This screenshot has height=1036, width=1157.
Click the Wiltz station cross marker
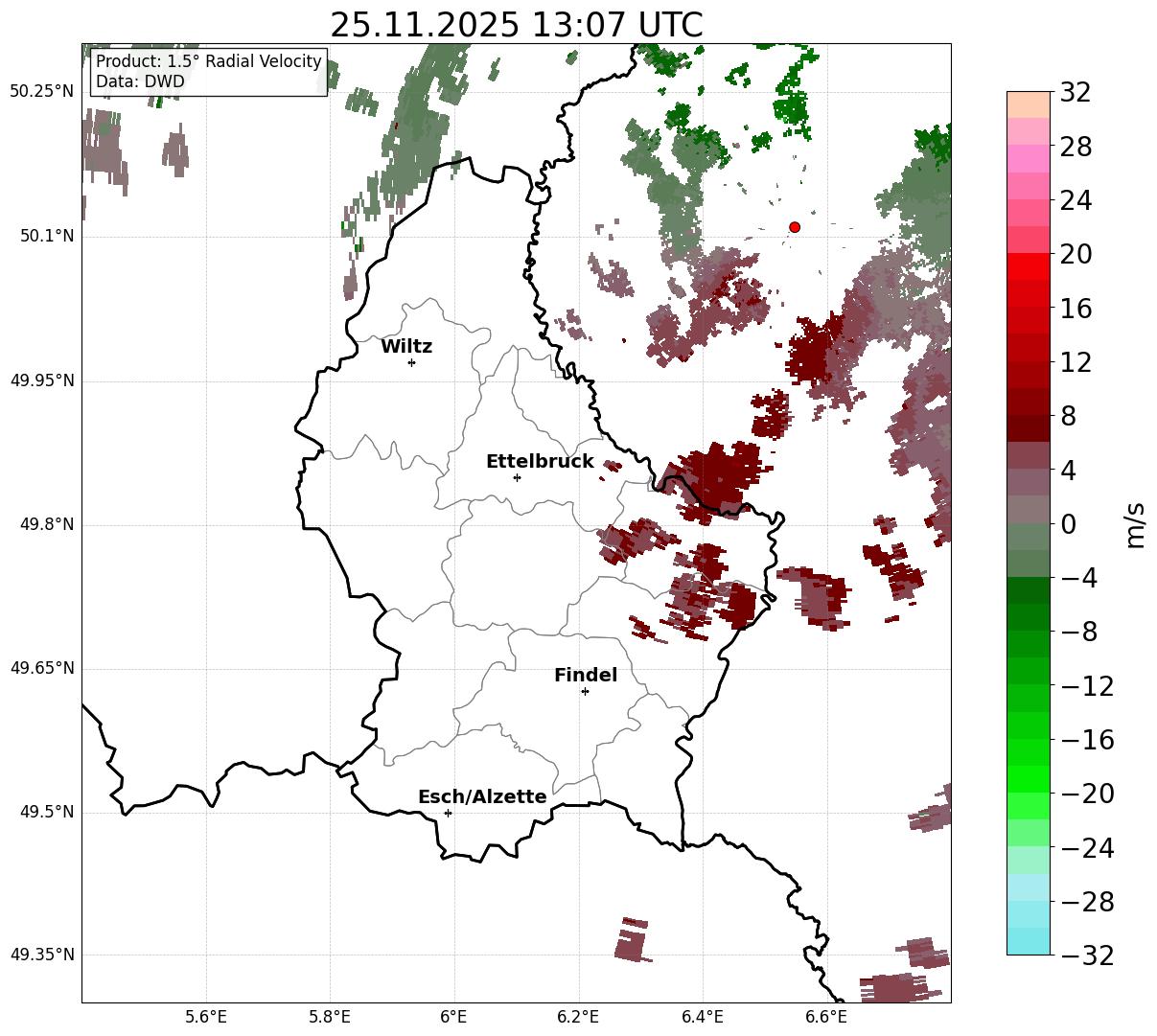411,362
